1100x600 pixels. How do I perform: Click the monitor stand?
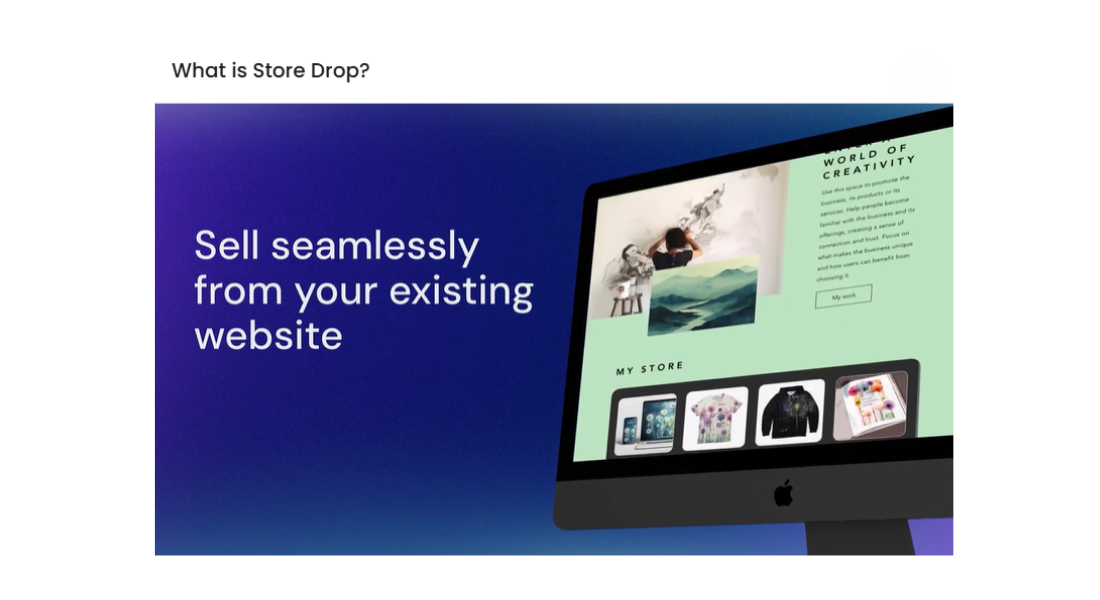[x=860, y=540]
